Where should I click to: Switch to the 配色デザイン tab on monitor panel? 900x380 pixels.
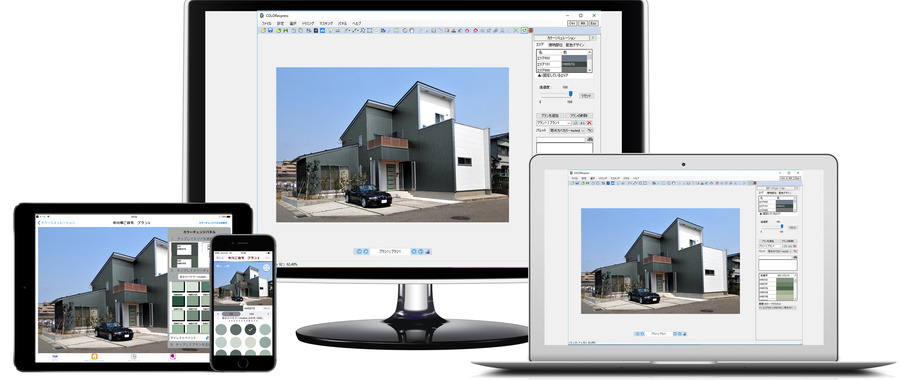(x=575, y=45)
